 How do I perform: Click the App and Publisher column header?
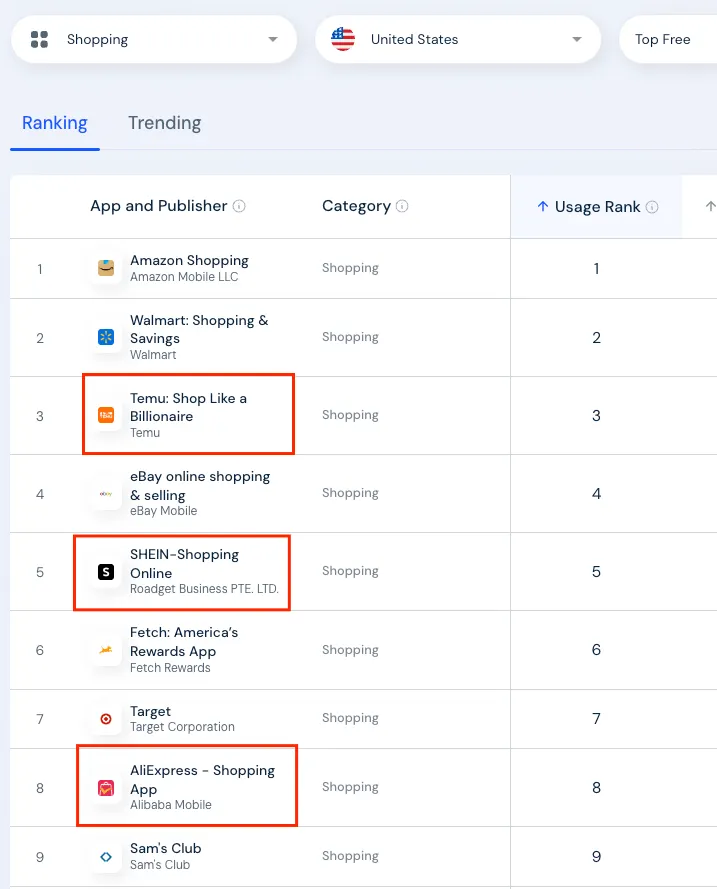pyautogui.click(x=159, y=206)
